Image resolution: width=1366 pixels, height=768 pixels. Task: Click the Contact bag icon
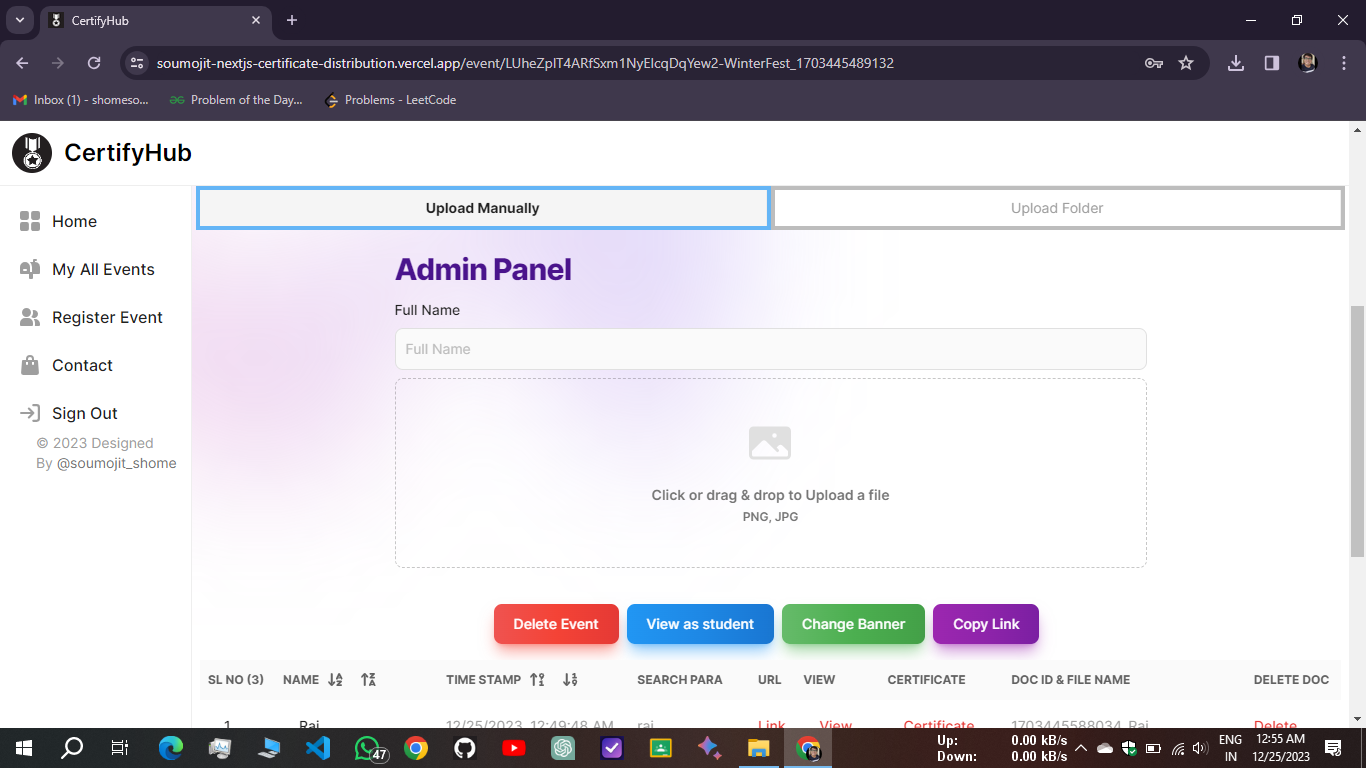coord(30,365)
